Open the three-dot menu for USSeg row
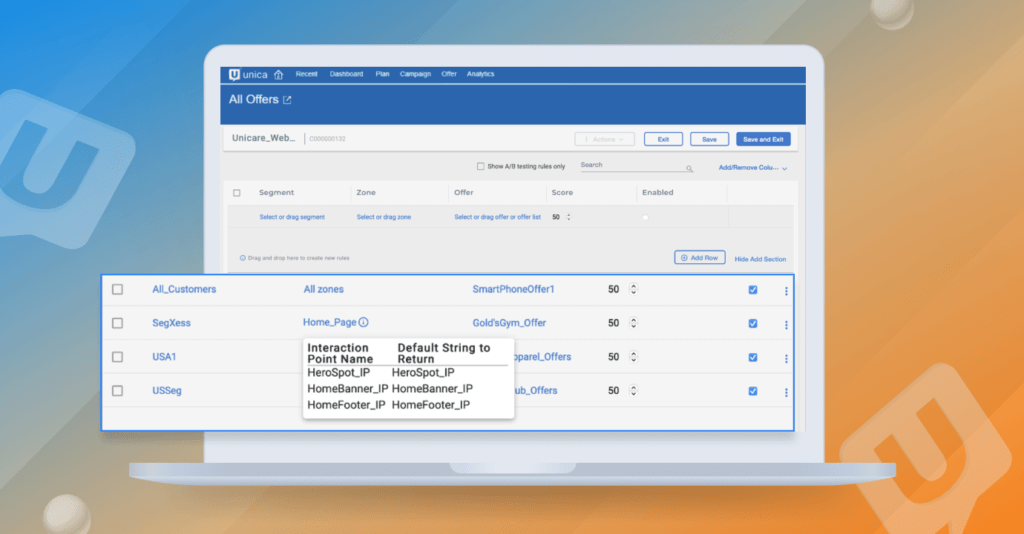Viewport: 1024px width, 534px height. 786,392
